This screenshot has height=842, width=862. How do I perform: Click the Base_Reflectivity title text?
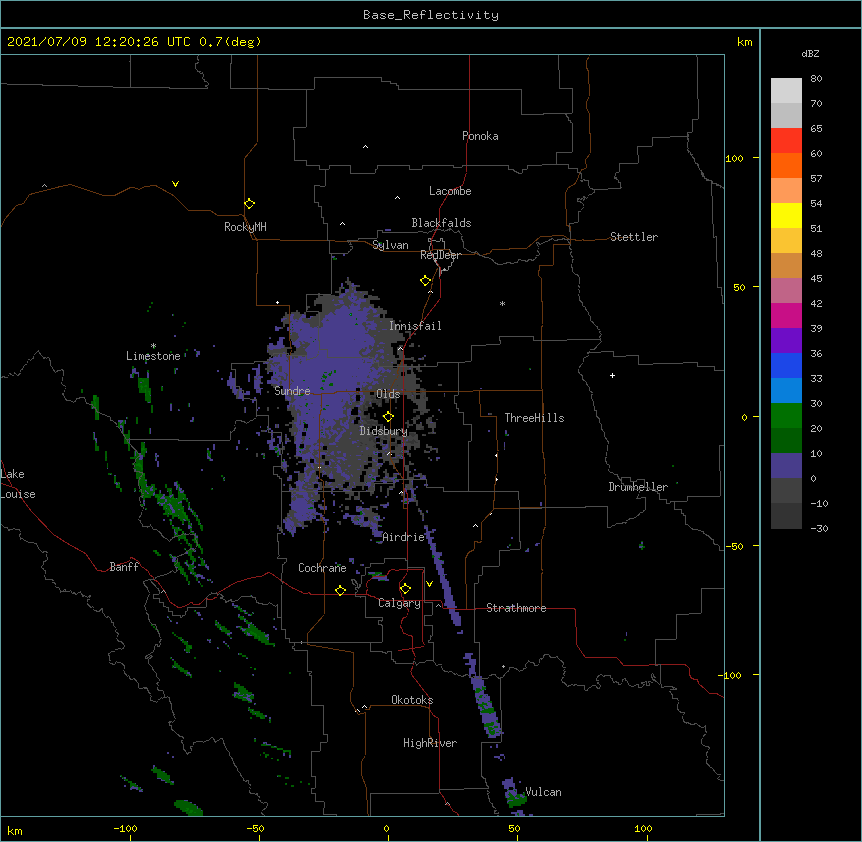point(431,15)
